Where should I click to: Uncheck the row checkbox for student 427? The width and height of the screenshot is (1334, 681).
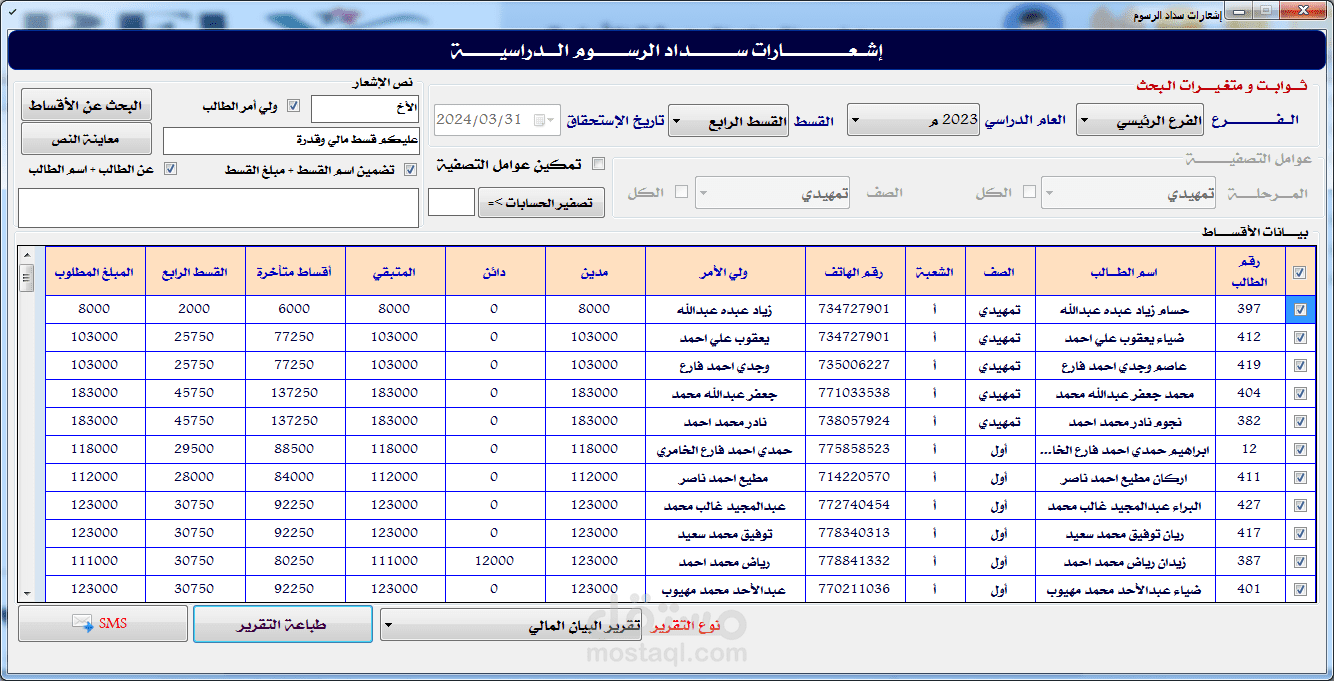(x=1299, y=505)
